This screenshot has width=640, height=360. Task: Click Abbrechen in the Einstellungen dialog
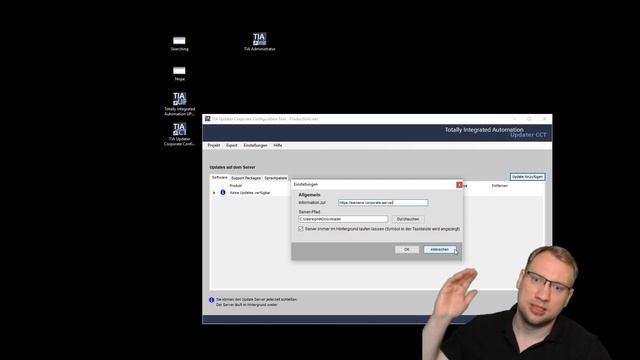(x=440, y=249)
